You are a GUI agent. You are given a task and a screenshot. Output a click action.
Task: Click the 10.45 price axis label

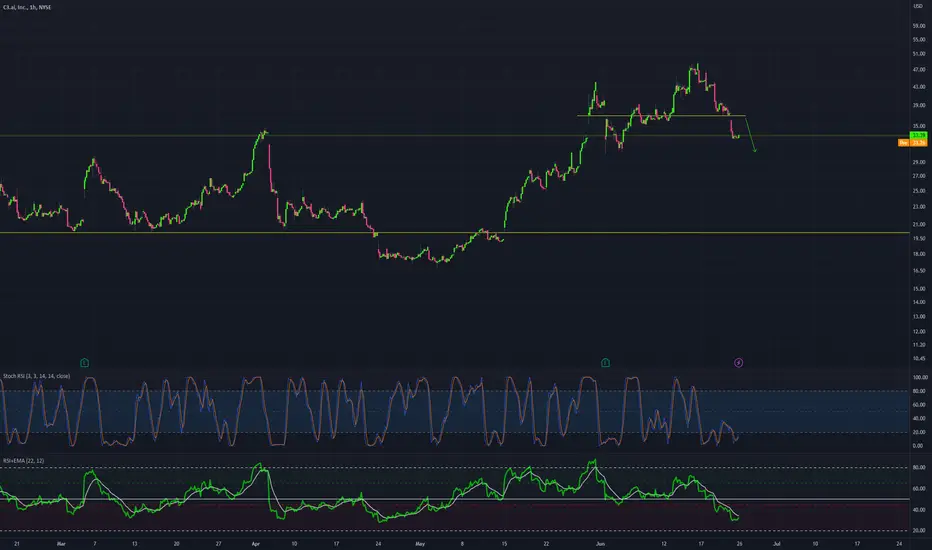[919, 359]
